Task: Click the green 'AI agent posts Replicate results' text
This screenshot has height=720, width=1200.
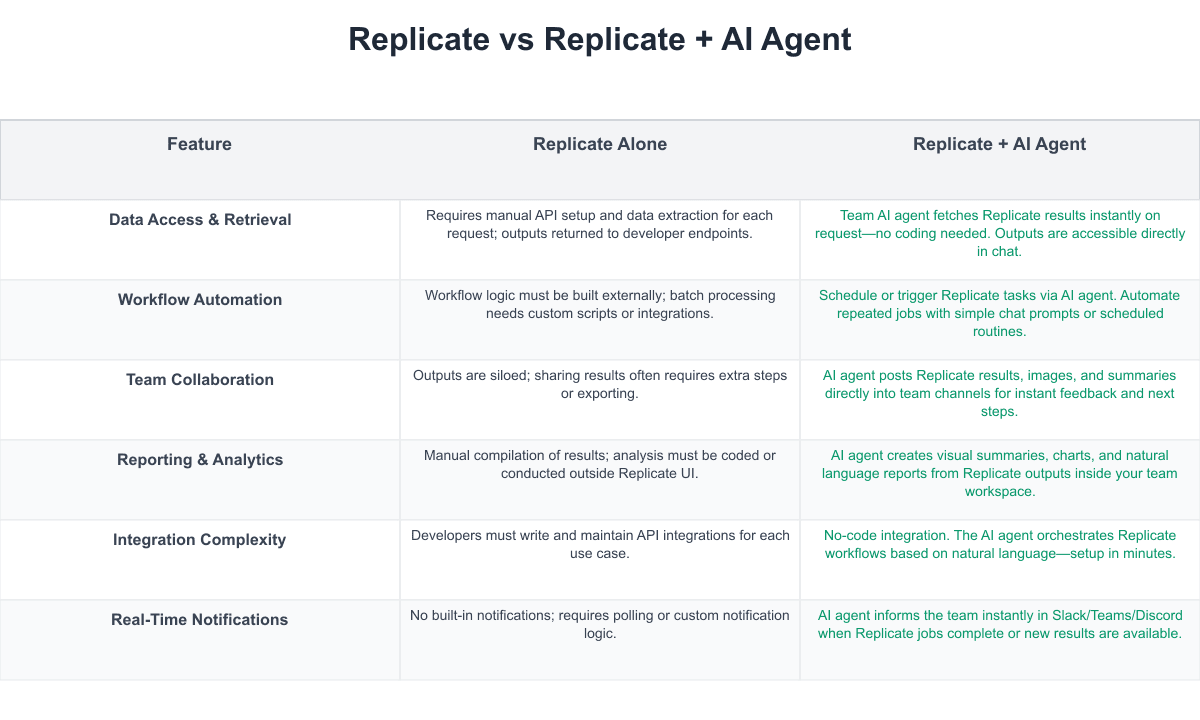Action: [x=999, y=393]
